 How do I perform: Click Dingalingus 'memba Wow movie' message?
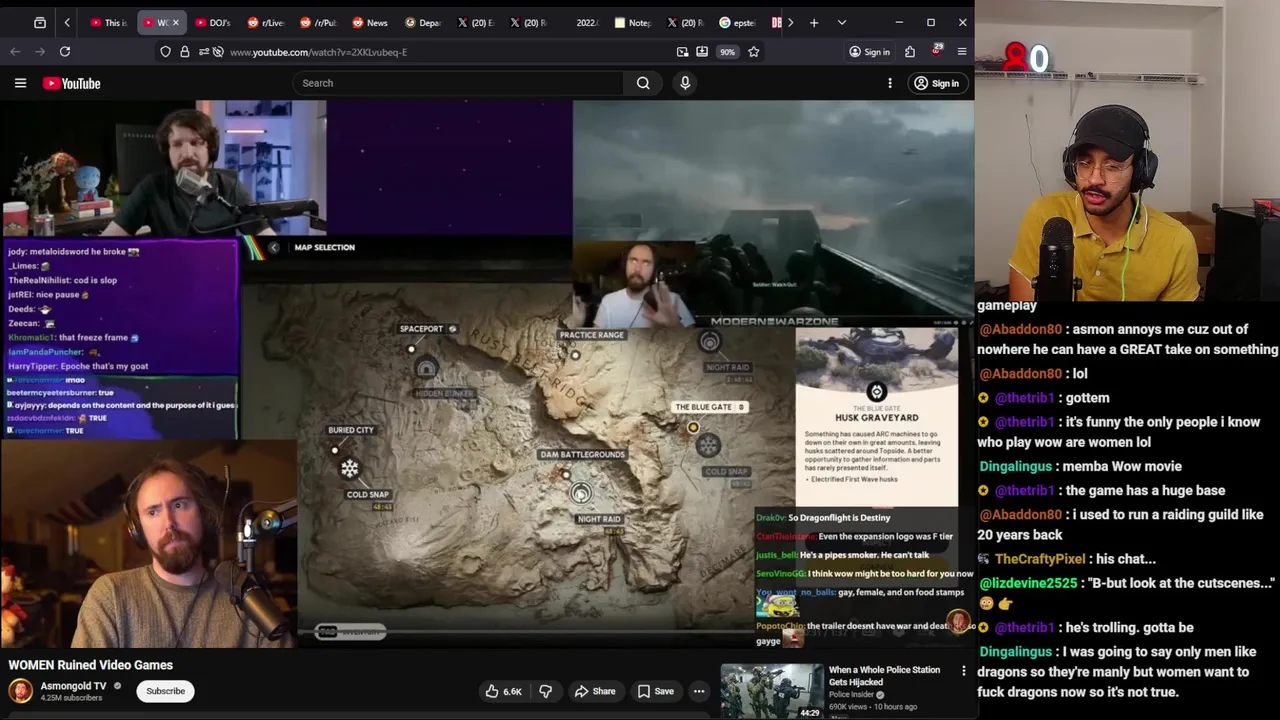point(1080,466)
